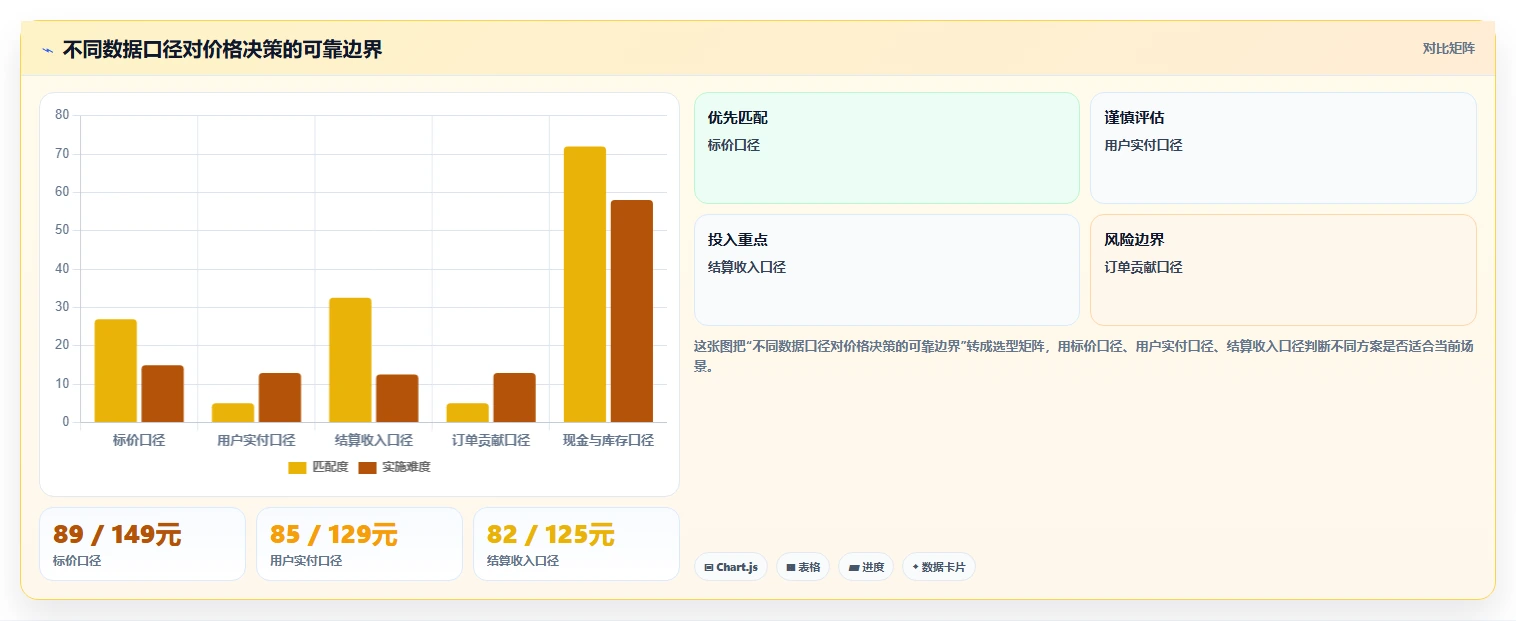1516x621 pixels.
Task: Click the 匹配度 bar for 现金与库存口径
Action: click(585, 284)
